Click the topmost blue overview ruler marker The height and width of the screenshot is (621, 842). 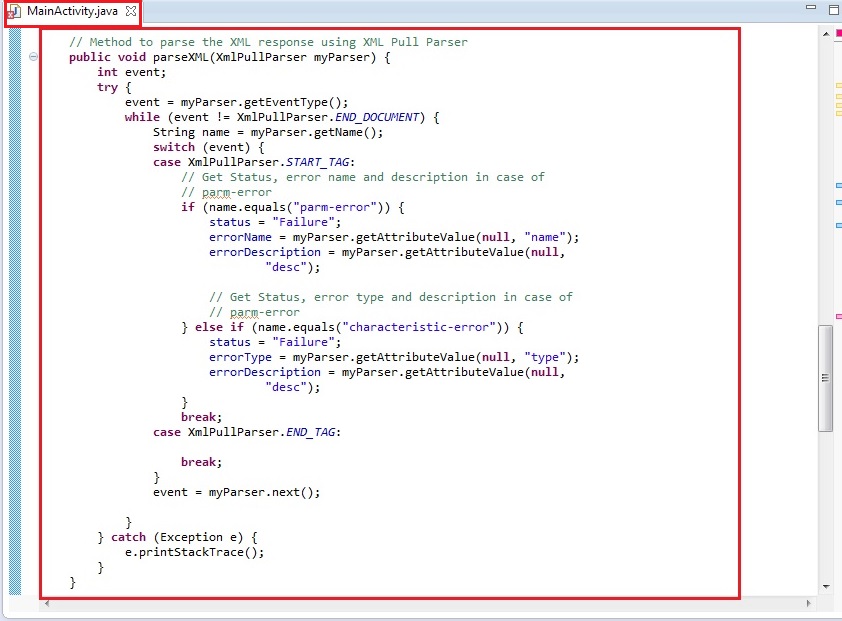838,186
